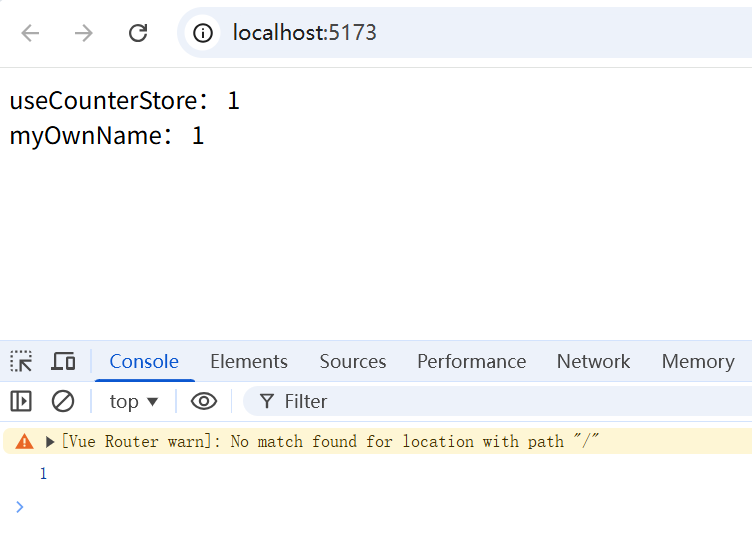Clear the console output
Image resolution: width=752 pixels, height=534 pixels.
(63, 401)
